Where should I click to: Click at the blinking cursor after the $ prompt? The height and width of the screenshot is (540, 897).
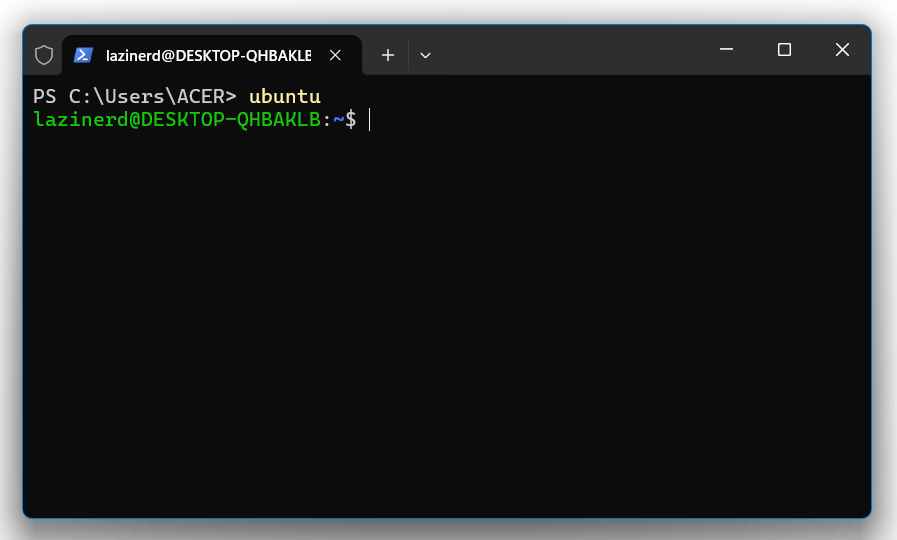click(x=370, y=120)
